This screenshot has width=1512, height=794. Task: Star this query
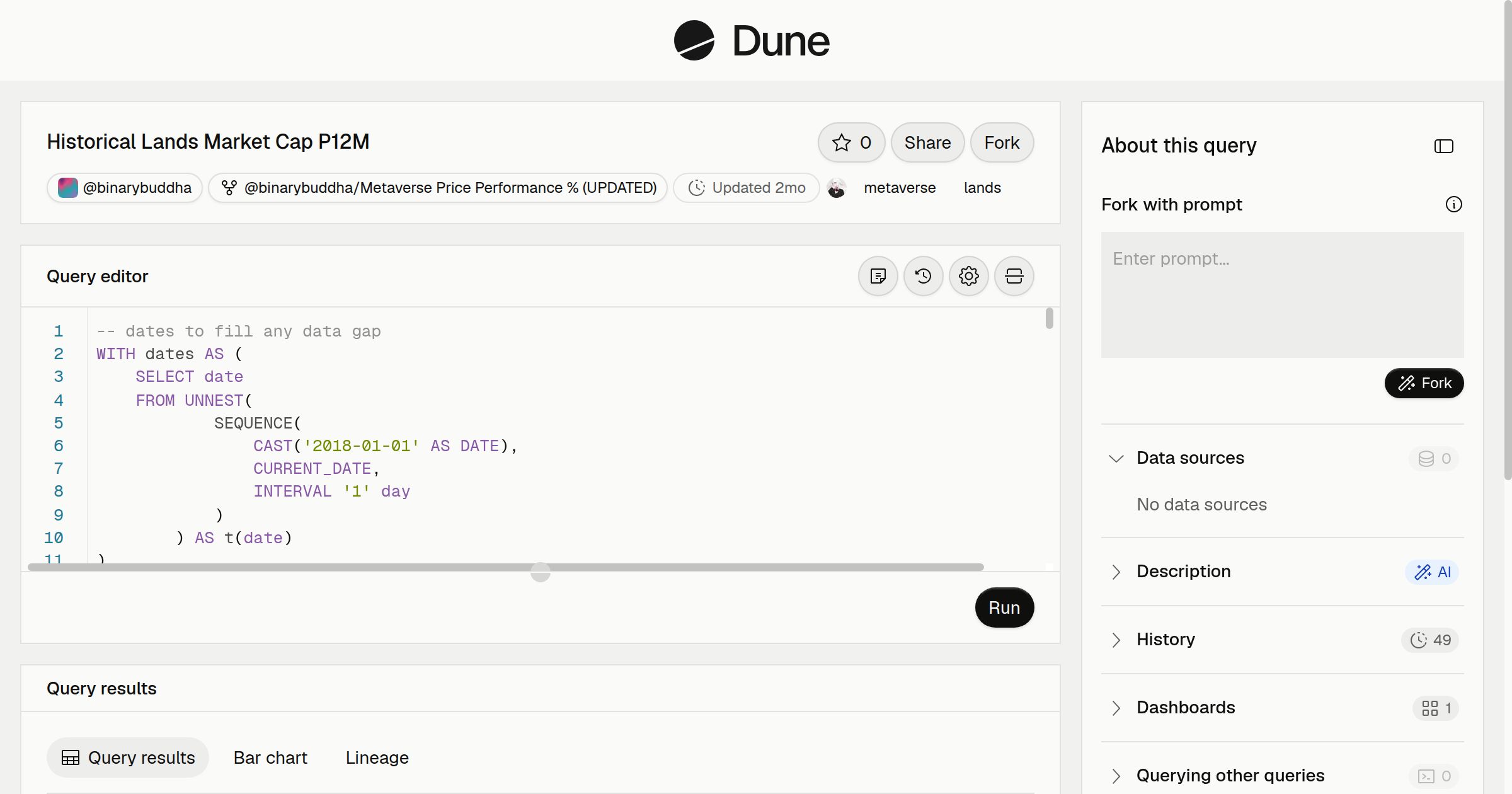tap(852, 142)
